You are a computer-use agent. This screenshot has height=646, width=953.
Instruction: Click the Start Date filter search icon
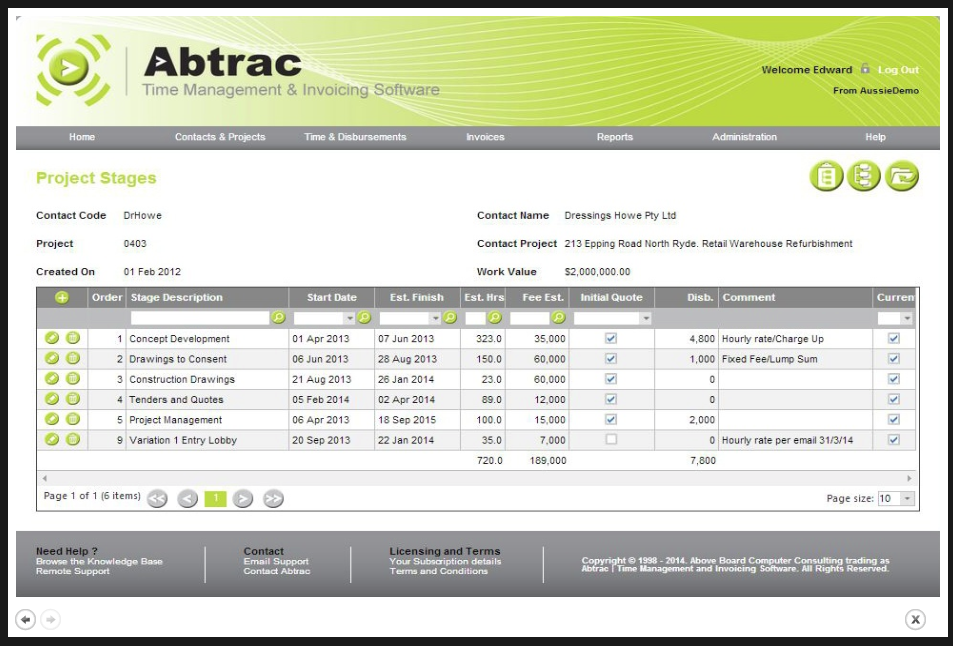point(364,318)
